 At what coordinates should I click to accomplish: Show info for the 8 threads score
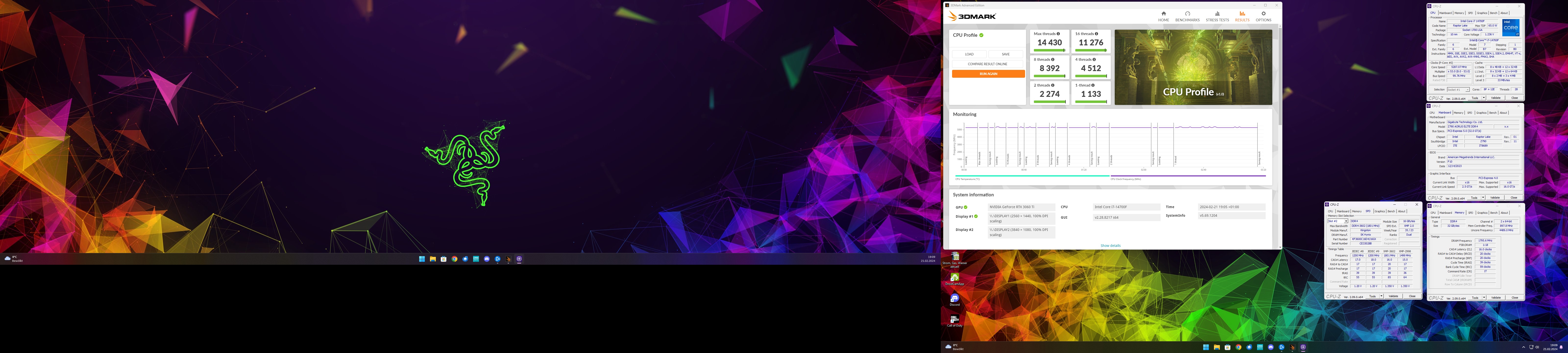[x=1053, y=60]
